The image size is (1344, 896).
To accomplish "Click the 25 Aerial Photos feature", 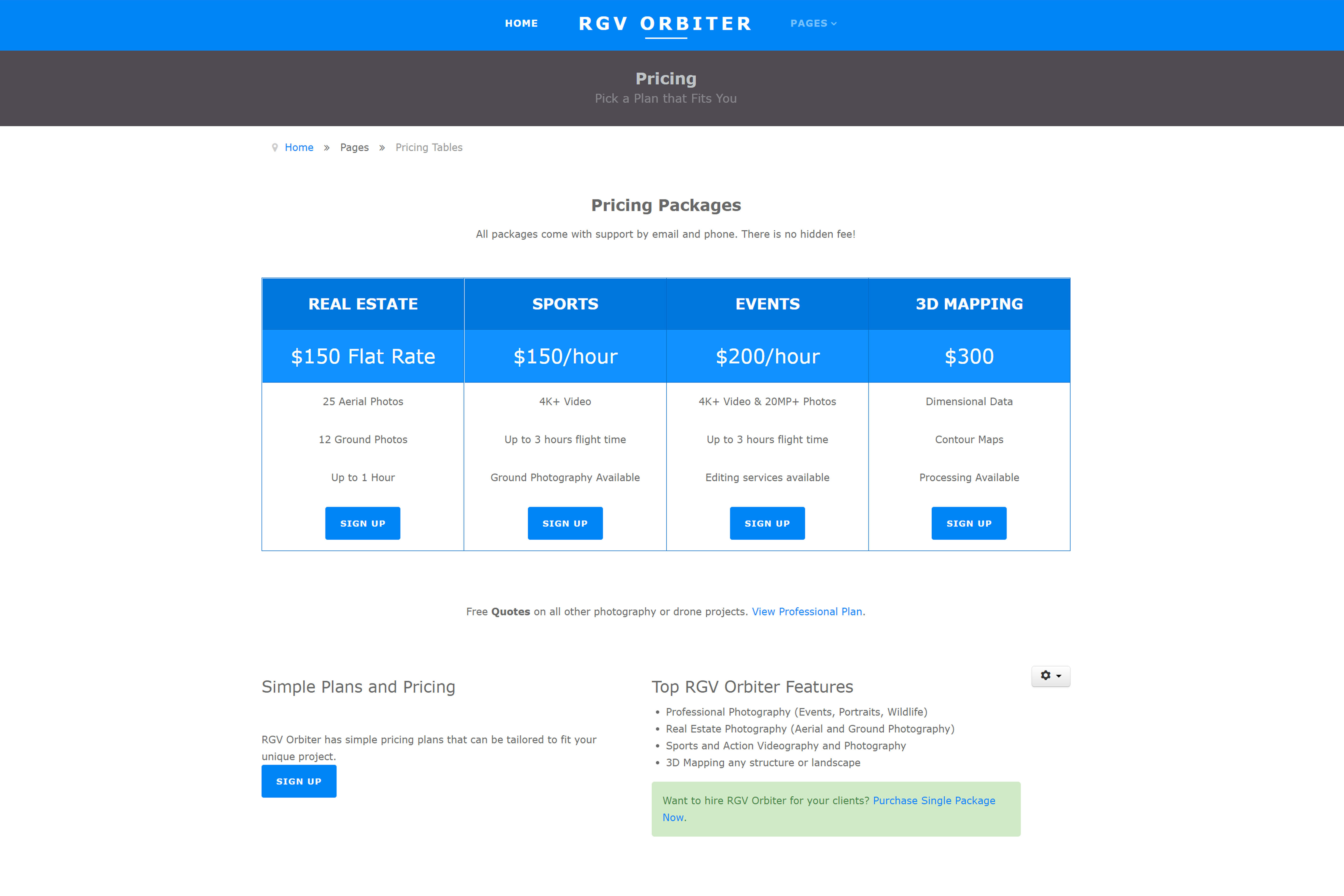I will [363, 402].
